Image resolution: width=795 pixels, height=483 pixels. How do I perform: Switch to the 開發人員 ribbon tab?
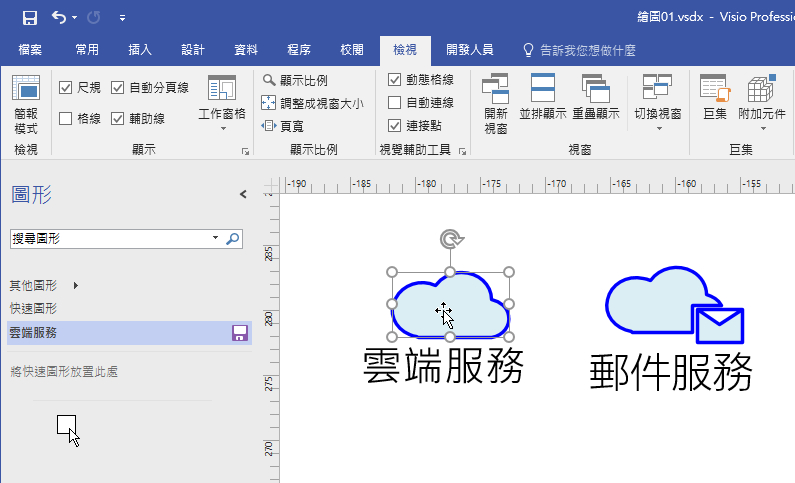pos(469,50)
